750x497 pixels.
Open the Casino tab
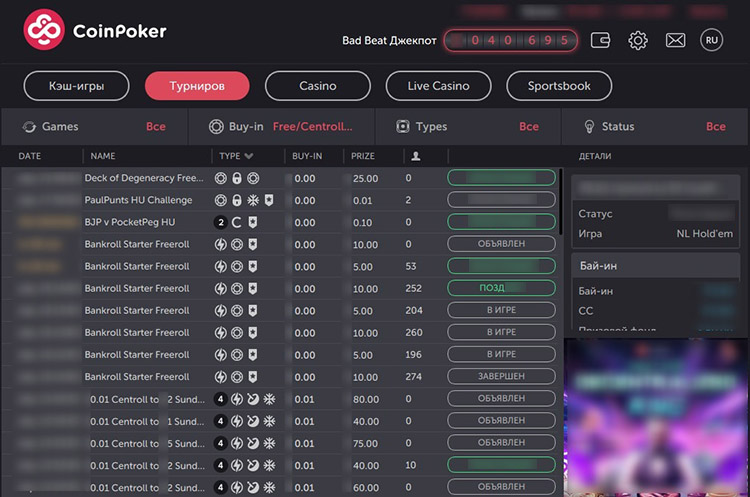tap(318, 86)
